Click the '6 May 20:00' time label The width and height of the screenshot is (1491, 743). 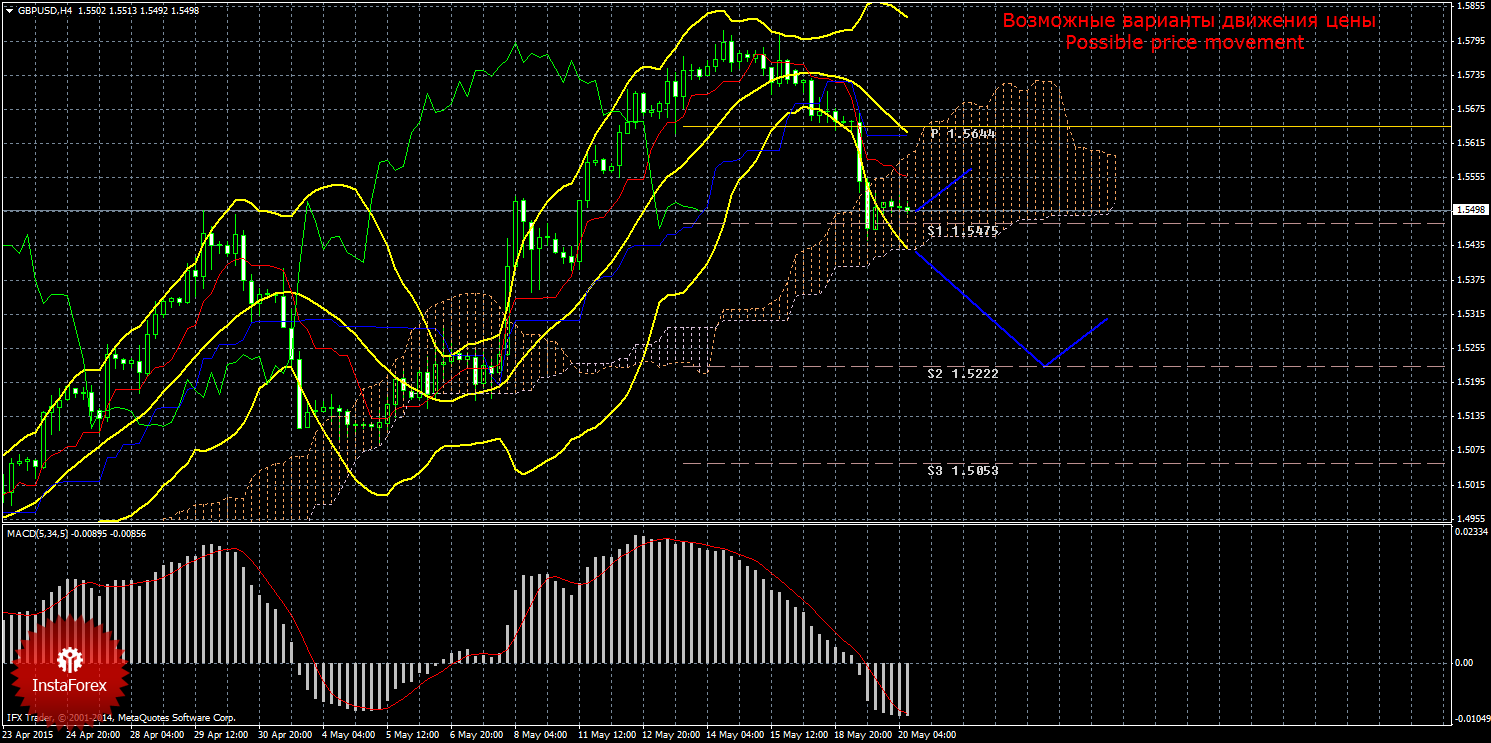[x=476, y=736]
